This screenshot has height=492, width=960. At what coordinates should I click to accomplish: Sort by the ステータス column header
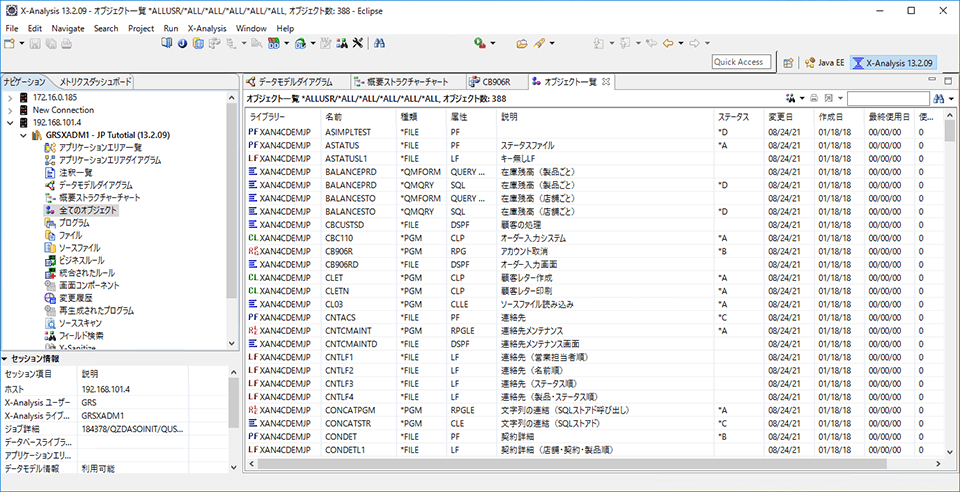point(738,116)
